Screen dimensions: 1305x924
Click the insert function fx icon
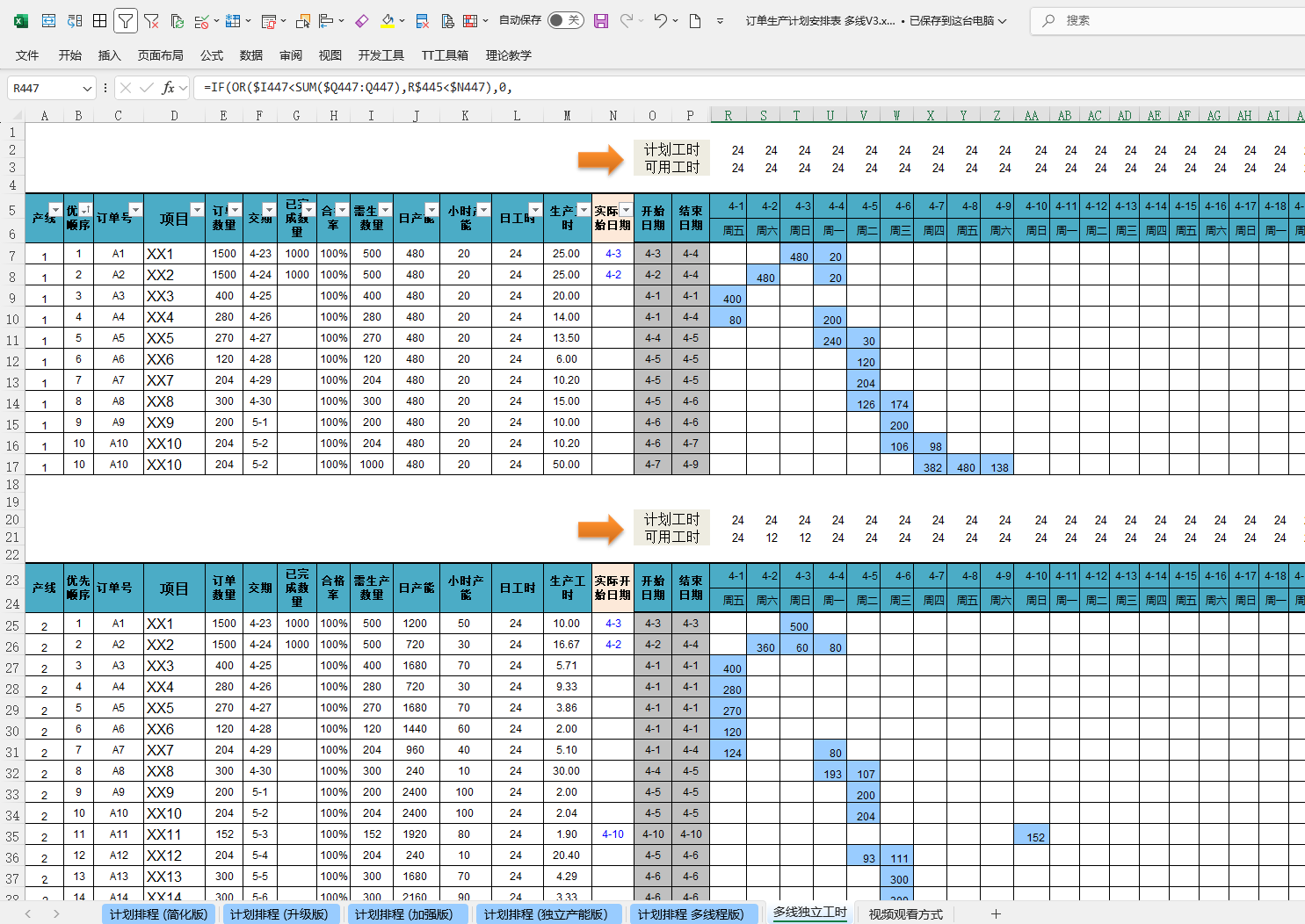coord(168,88)
